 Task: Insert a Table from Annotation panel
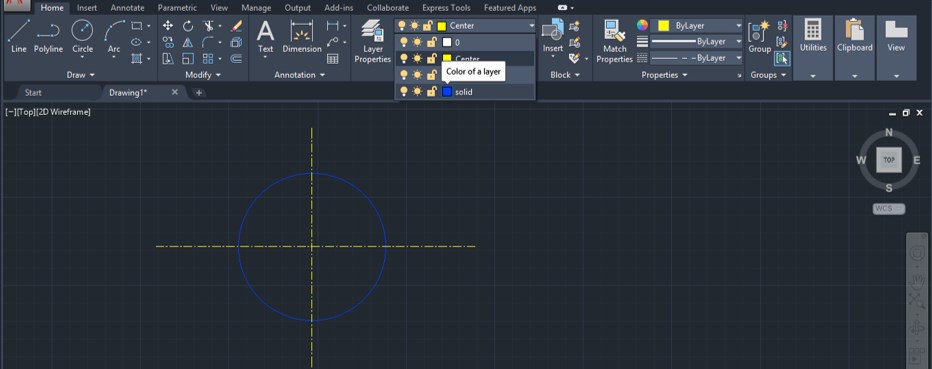pyautogui.click(x=333, y=58)
